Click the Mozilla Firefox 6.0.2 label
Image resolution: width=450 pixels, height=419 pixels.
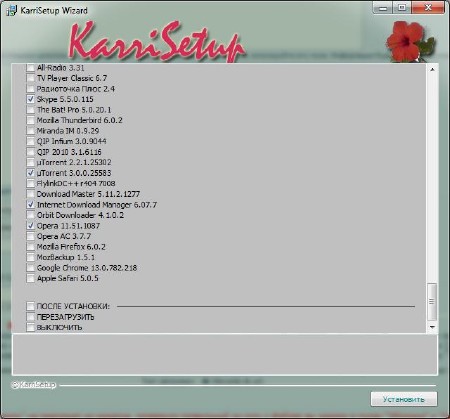click(x=71, y=247)
